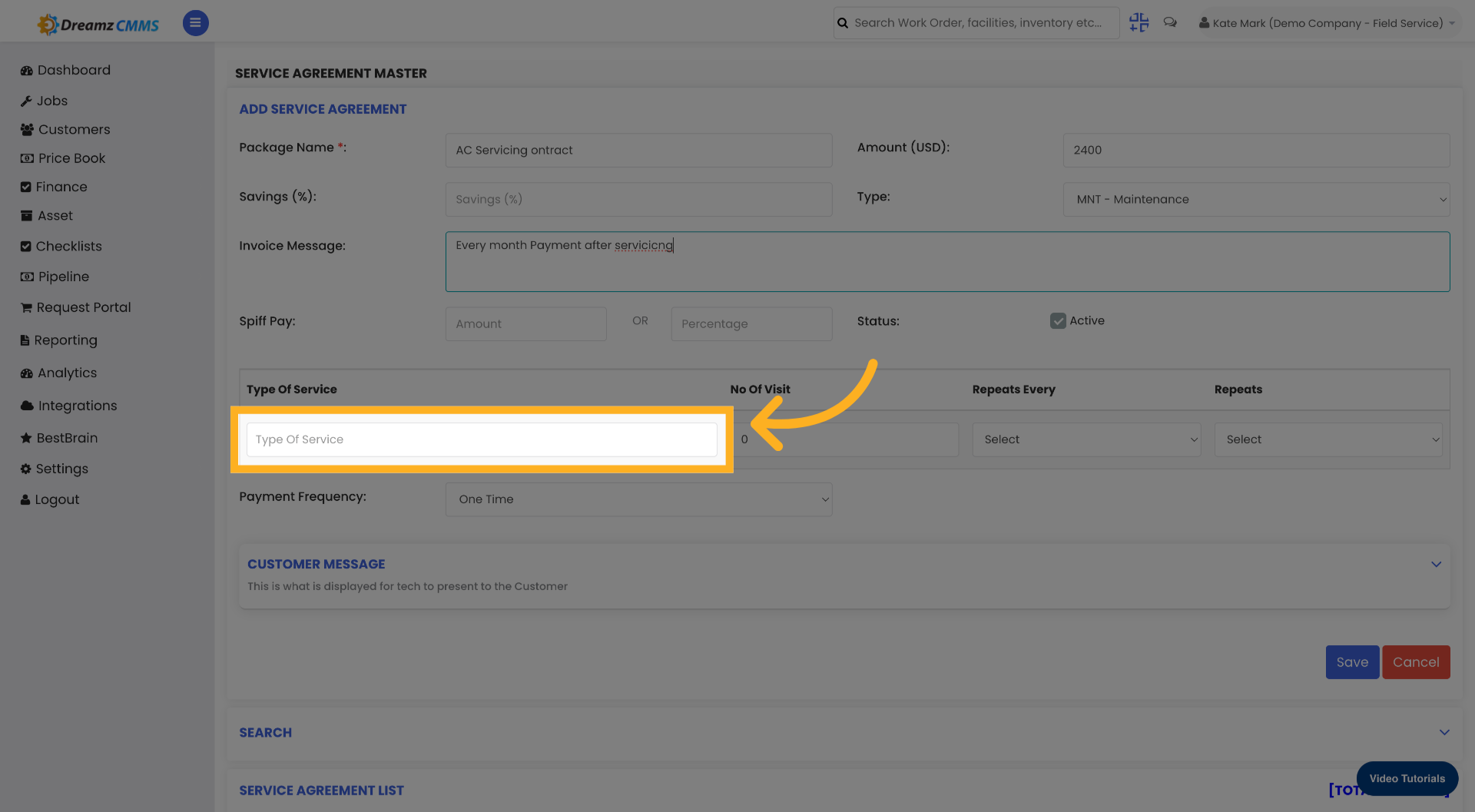1475x812 pixels.
Task: Uncheck the Active status checkbox
Action: tap(1059, 320)
